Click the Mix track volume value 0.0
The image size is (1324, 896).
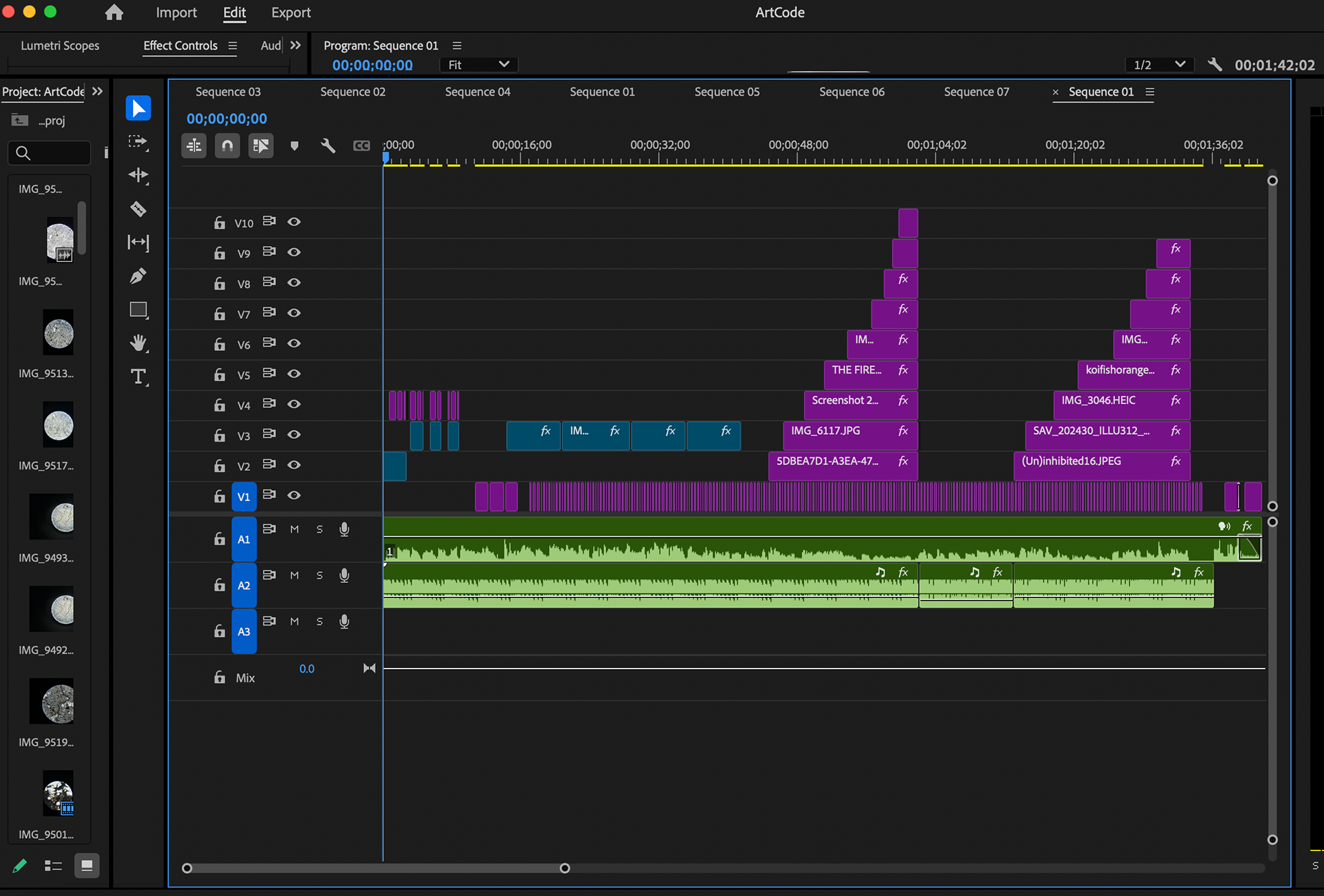click(307, 669)
